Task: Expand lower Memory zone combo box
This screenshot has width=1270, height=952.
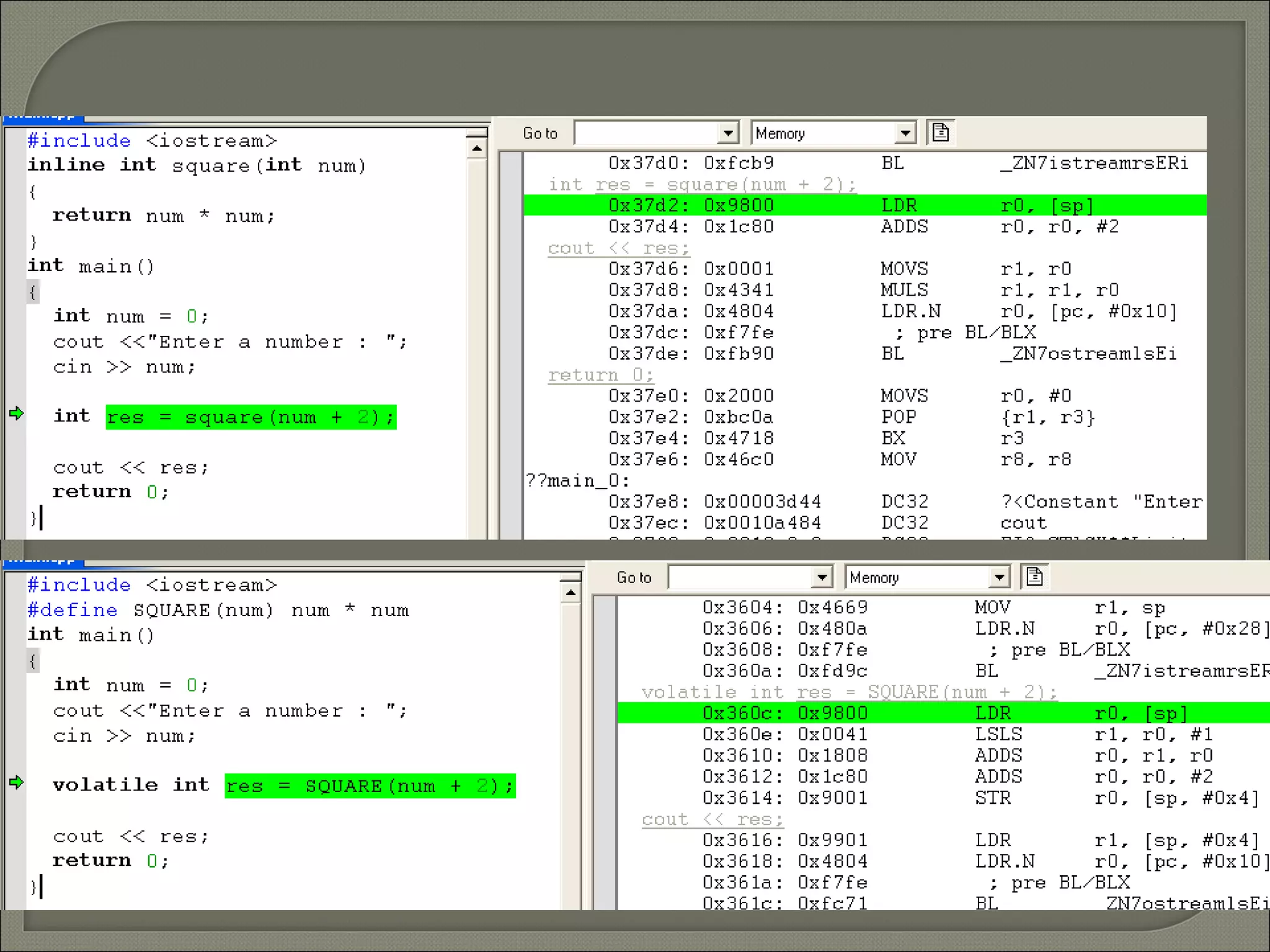Action: point(999,578)
